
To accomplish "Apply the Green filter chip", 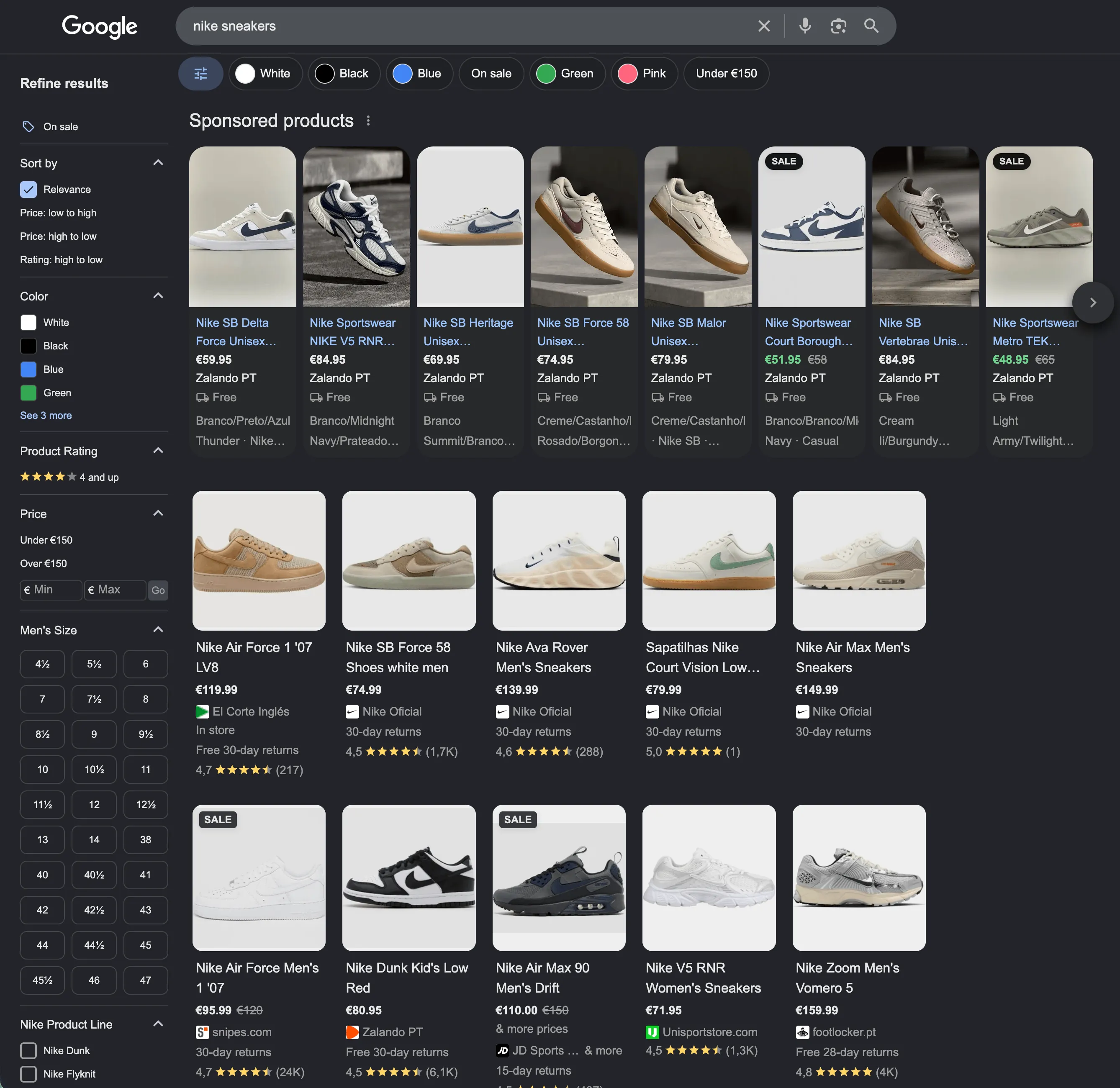I will 568,74.
